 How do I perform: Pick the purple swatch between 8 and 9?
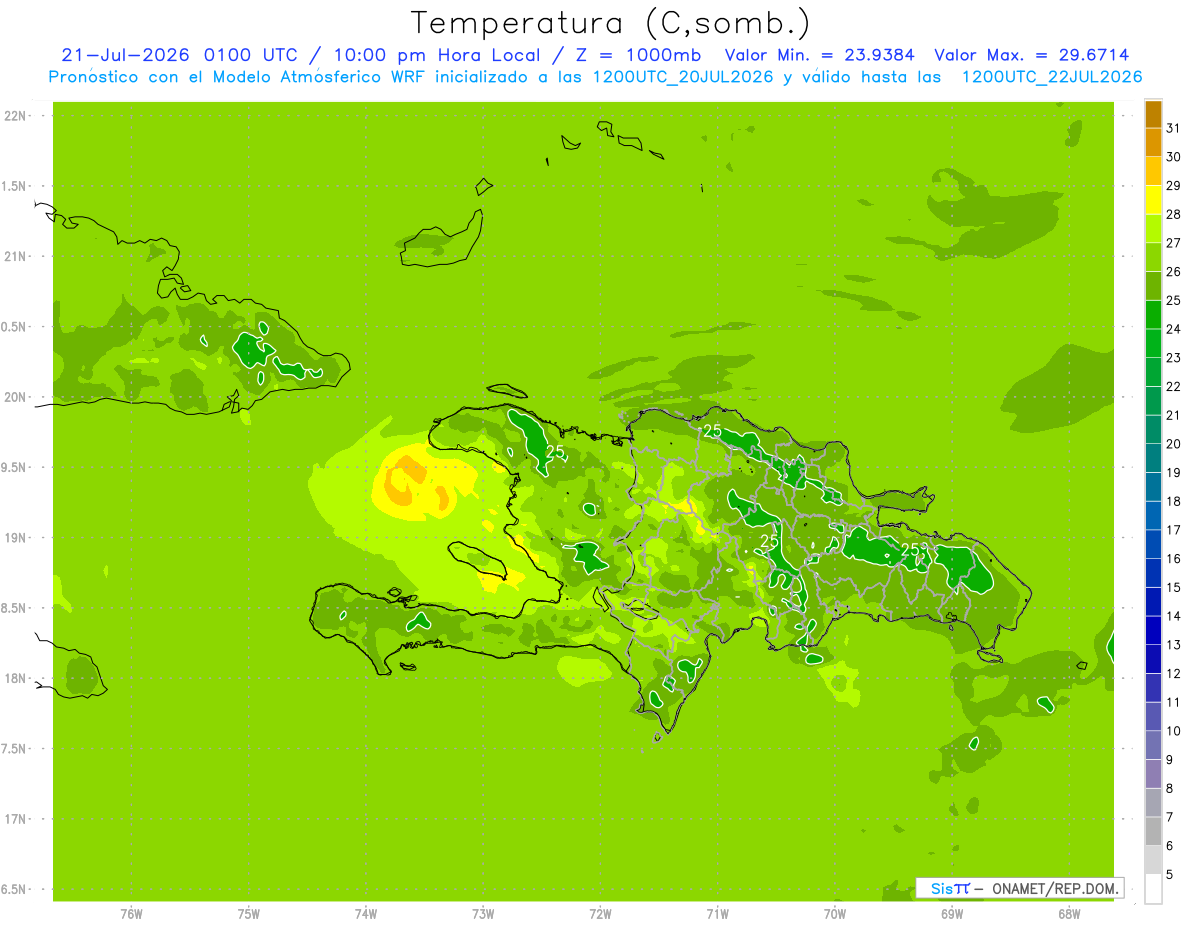pyautogui.click(x=1153, y=774)
